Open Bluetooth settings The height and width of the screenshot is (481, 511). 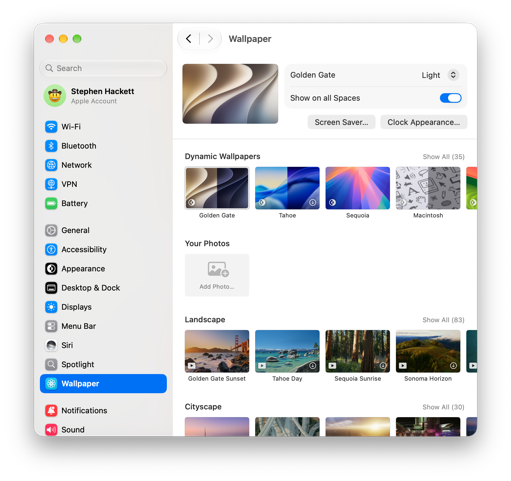[103, 146]
